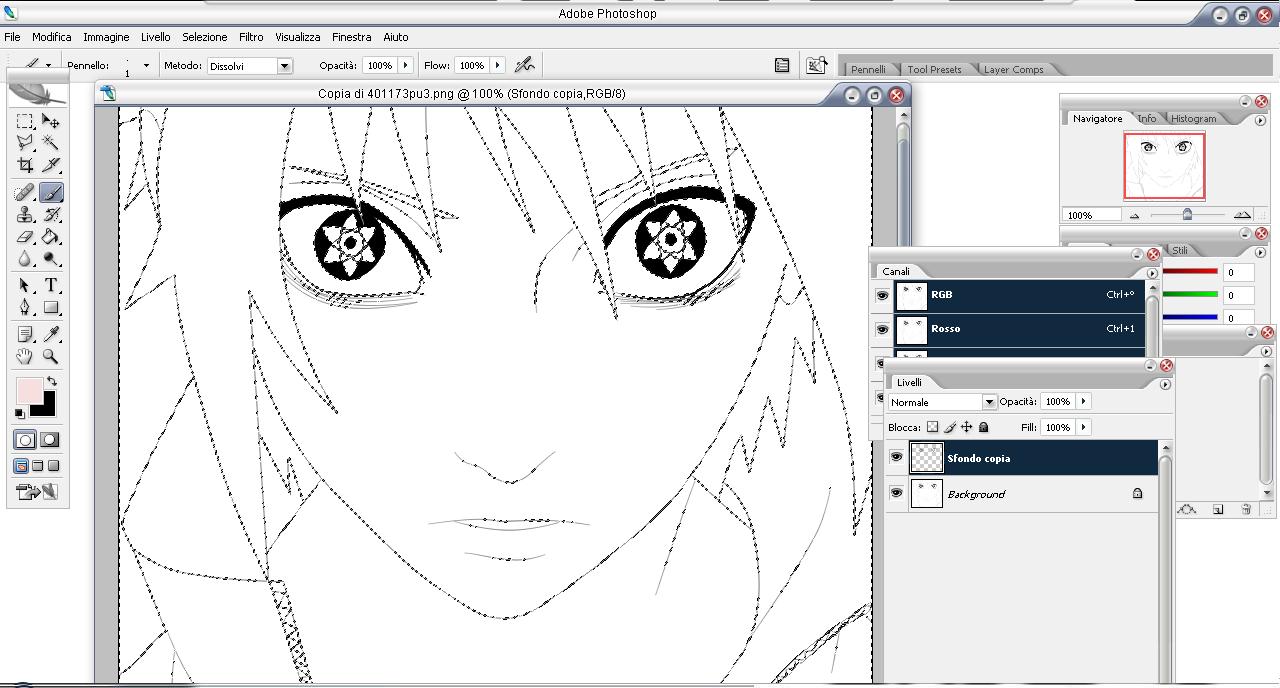
Task: Expand the layer Opacità slider arrow
Action: point(1083,401)
